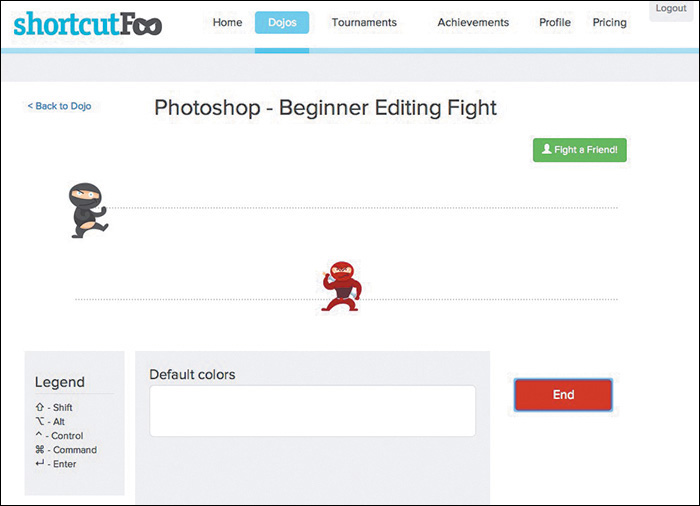View your Profile
Image resolution: width=700 pixels, height=506 pixels.
point(555,23)
